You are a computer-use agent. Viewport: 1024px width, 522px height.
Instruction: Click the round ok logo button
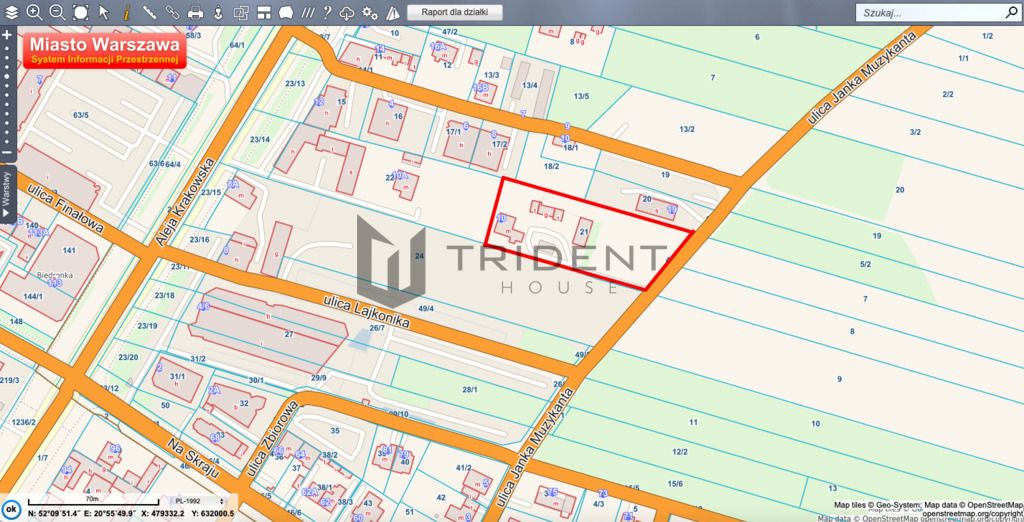(10, 508)
